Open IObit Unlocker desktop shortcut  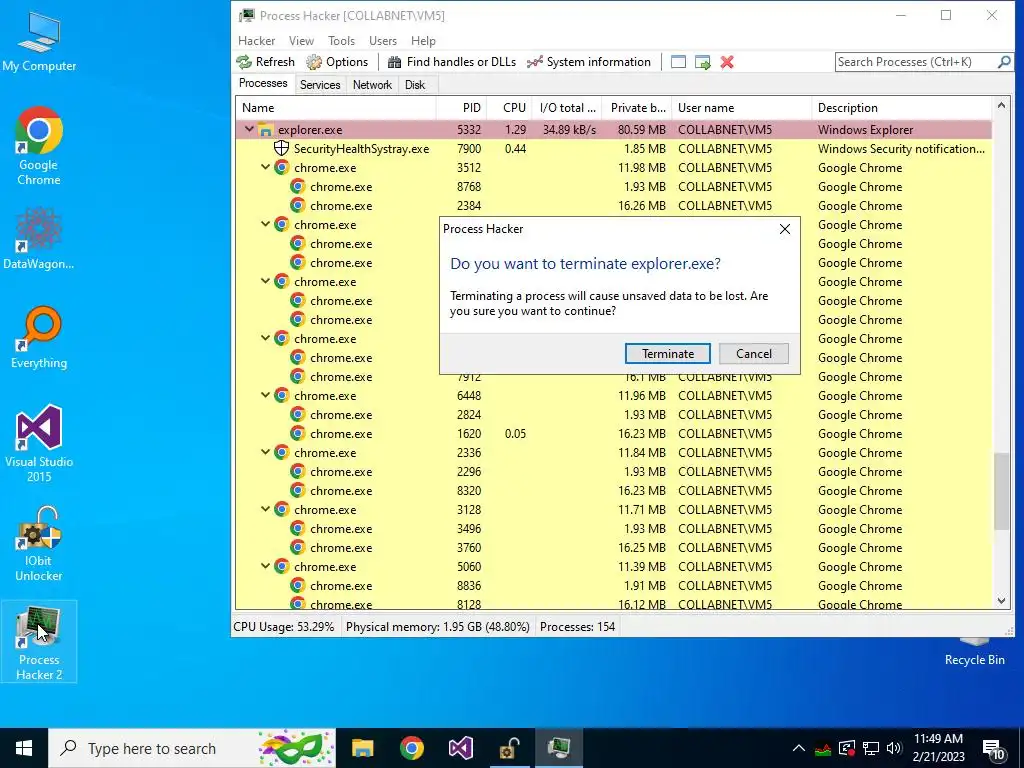coord(39,543)
